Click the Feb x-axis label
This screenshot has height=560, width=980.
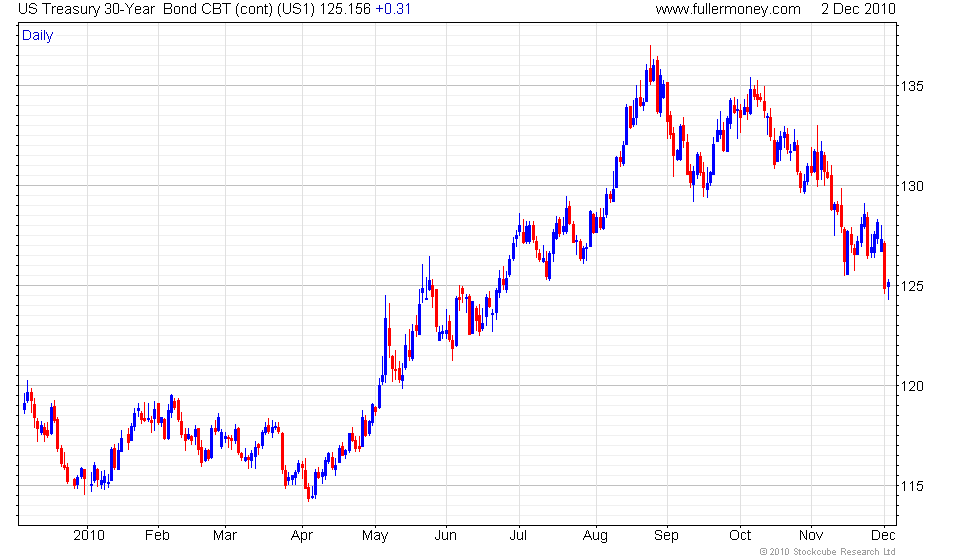157,536
